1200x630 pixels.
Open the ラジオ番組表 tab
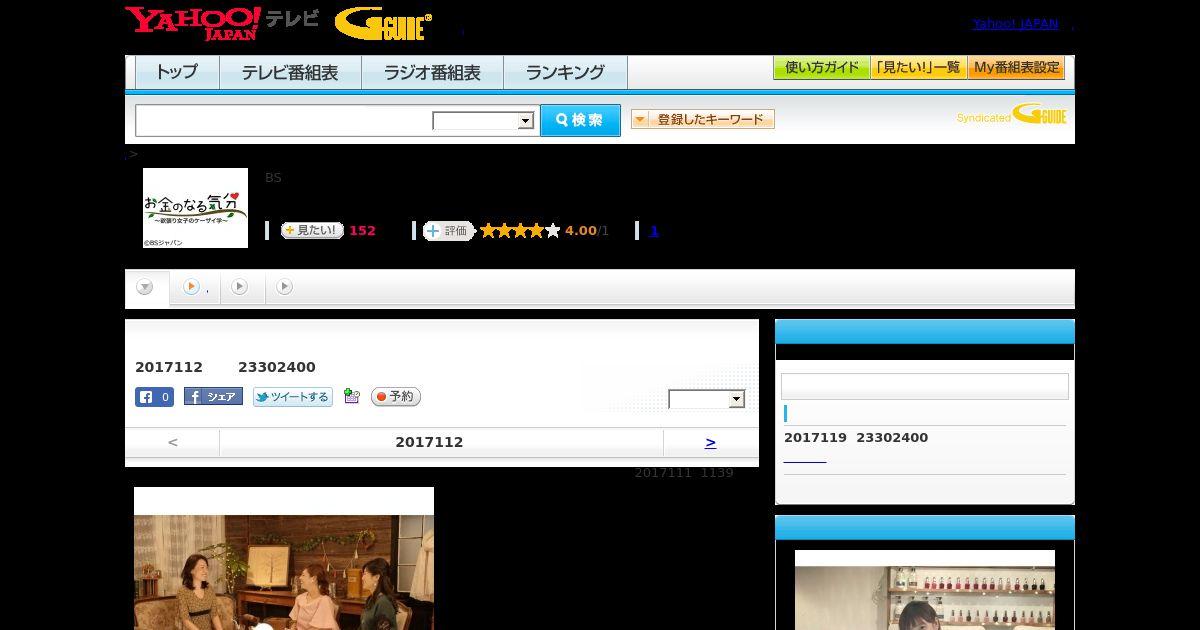[x=432, y=73]
